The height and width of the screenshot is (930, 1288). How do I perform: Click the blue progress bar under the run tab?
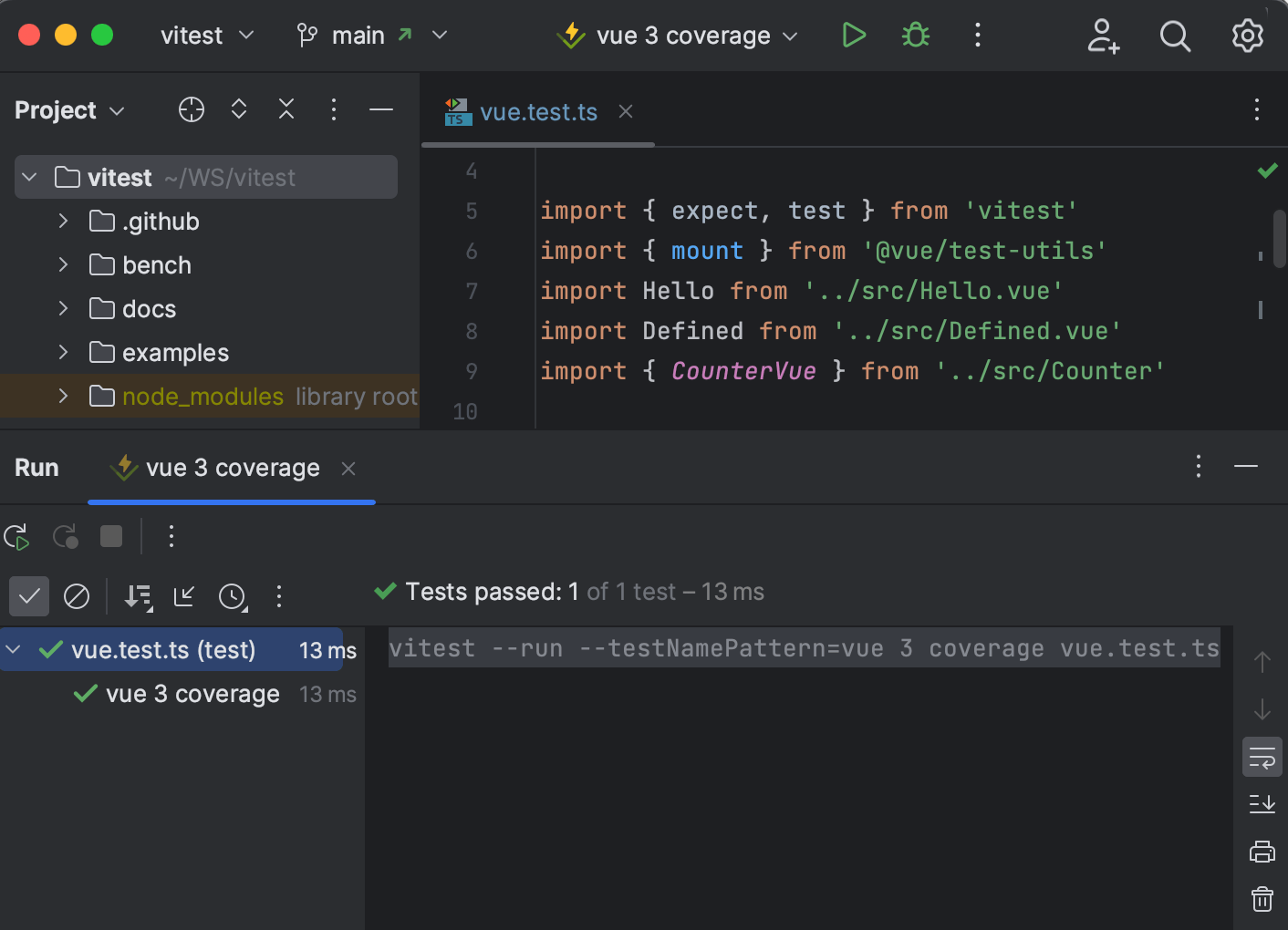(232, 501)
